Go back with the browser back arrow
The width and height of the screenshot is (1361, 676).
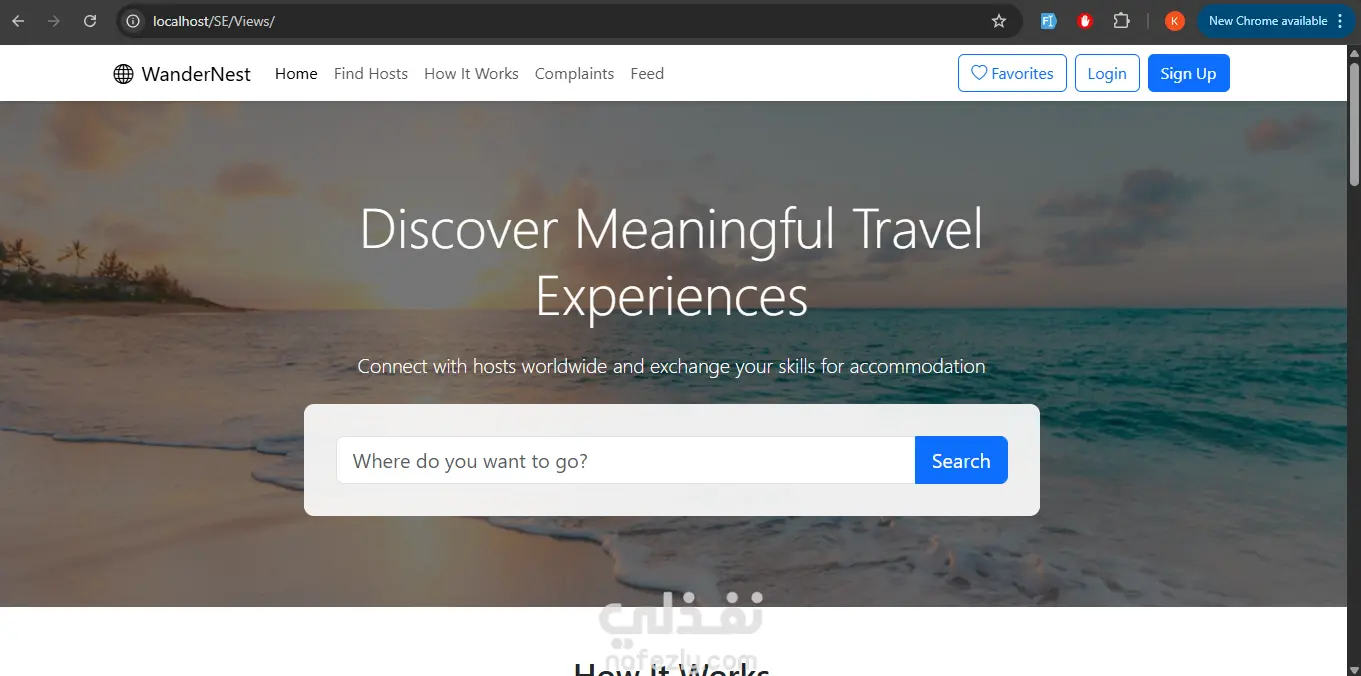pyautogui.click(x=18, y=21)
